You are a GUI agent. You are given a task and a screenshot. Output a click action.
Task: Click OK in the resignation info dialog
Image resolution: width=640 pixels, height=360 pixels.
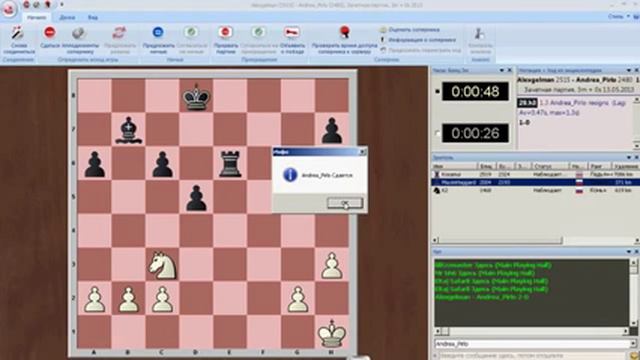(344, 203)
